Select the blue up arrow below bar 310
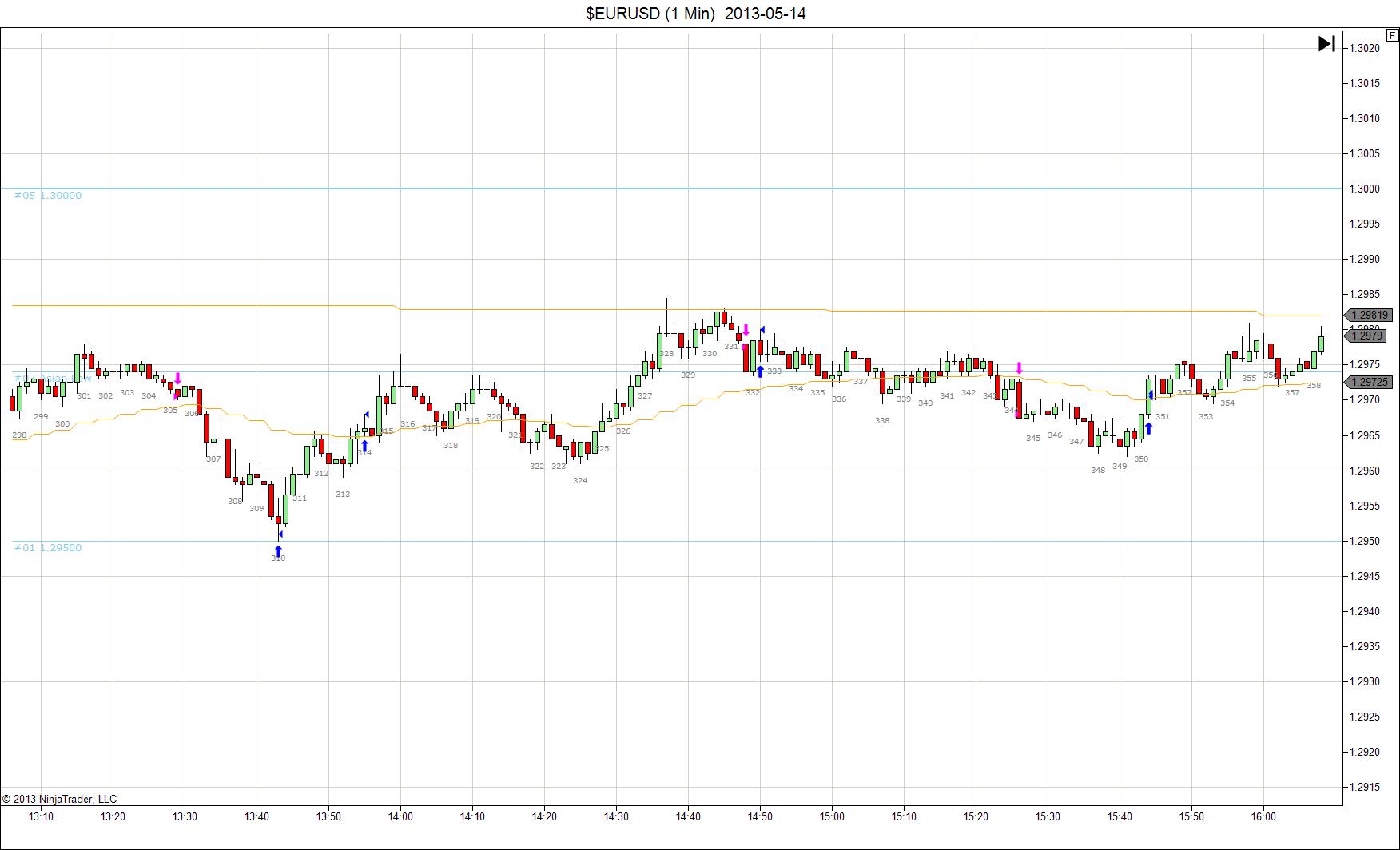 [x=278, y=551]
